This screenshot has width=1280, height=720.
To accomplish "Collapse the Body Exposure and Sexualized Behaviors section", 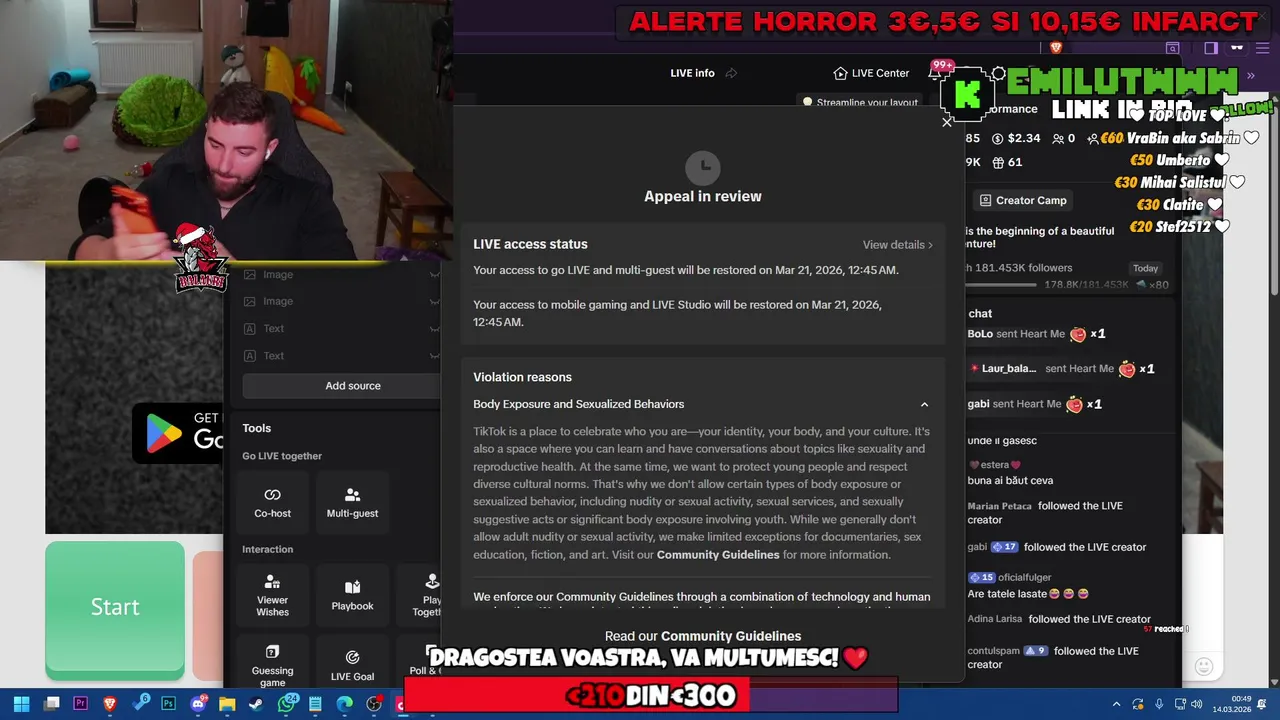I will (924, 405).
